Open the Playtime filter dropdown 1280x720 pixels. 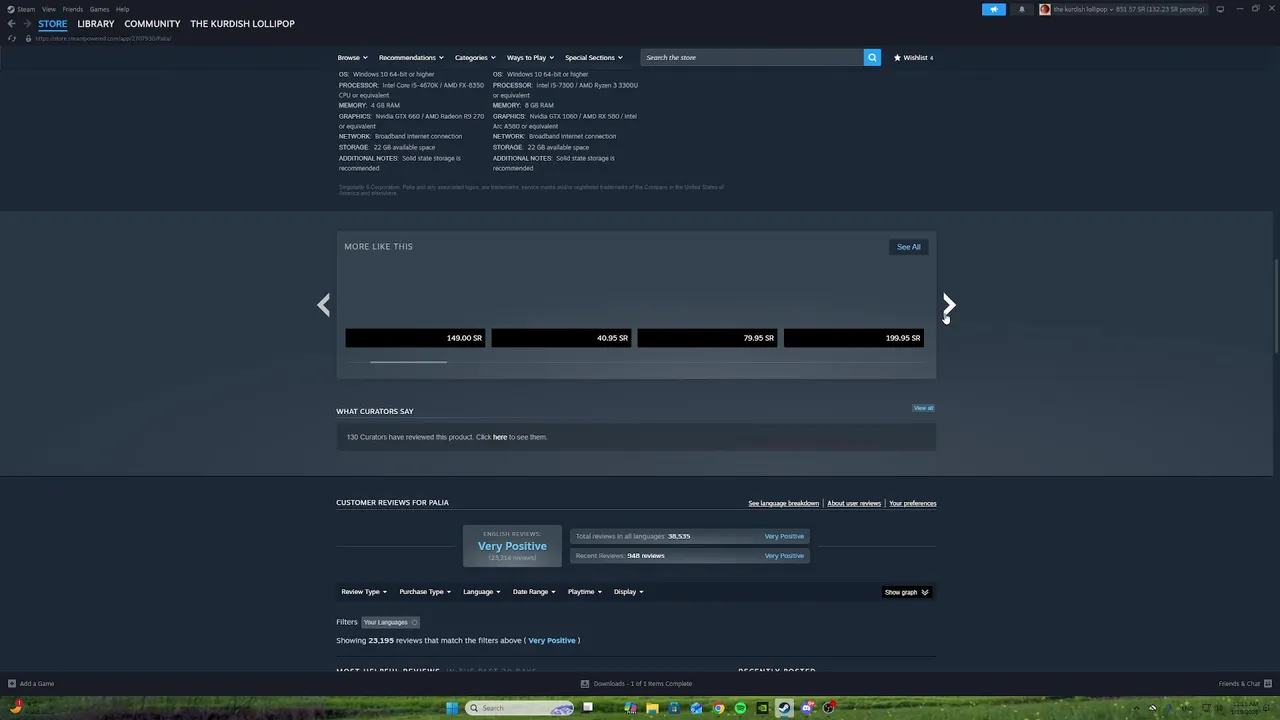[x=585, y=592]
